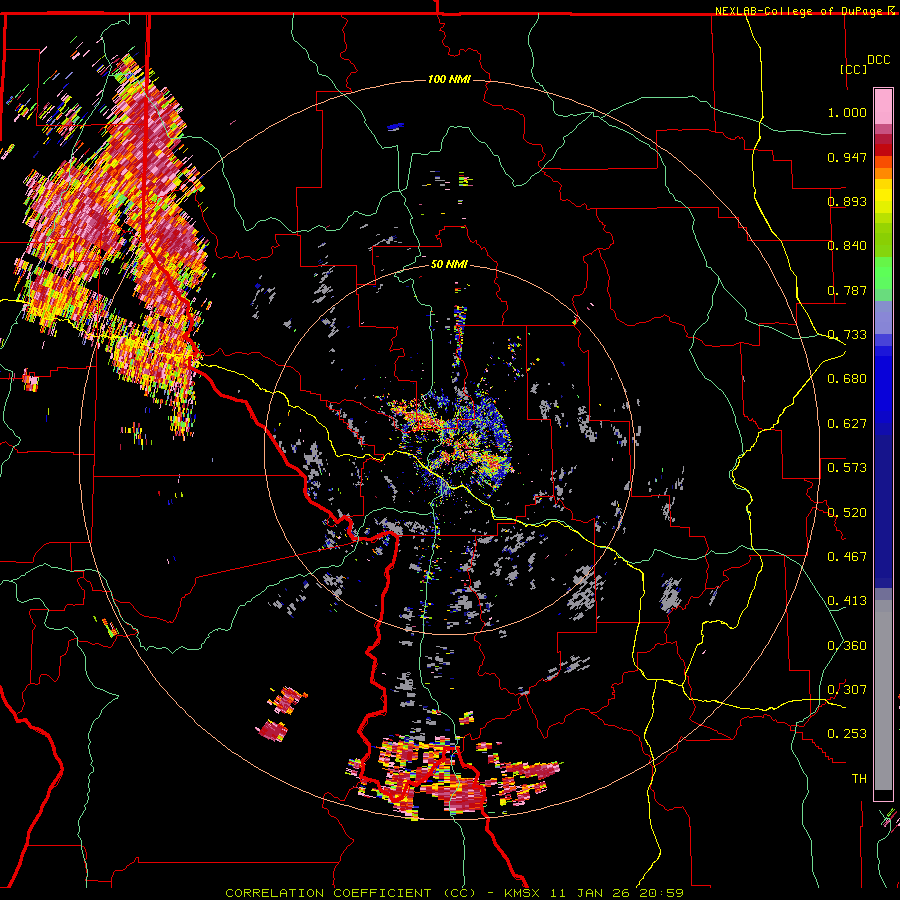
Task: Click the 100 NMI range ring label
Action: point(449,79)
